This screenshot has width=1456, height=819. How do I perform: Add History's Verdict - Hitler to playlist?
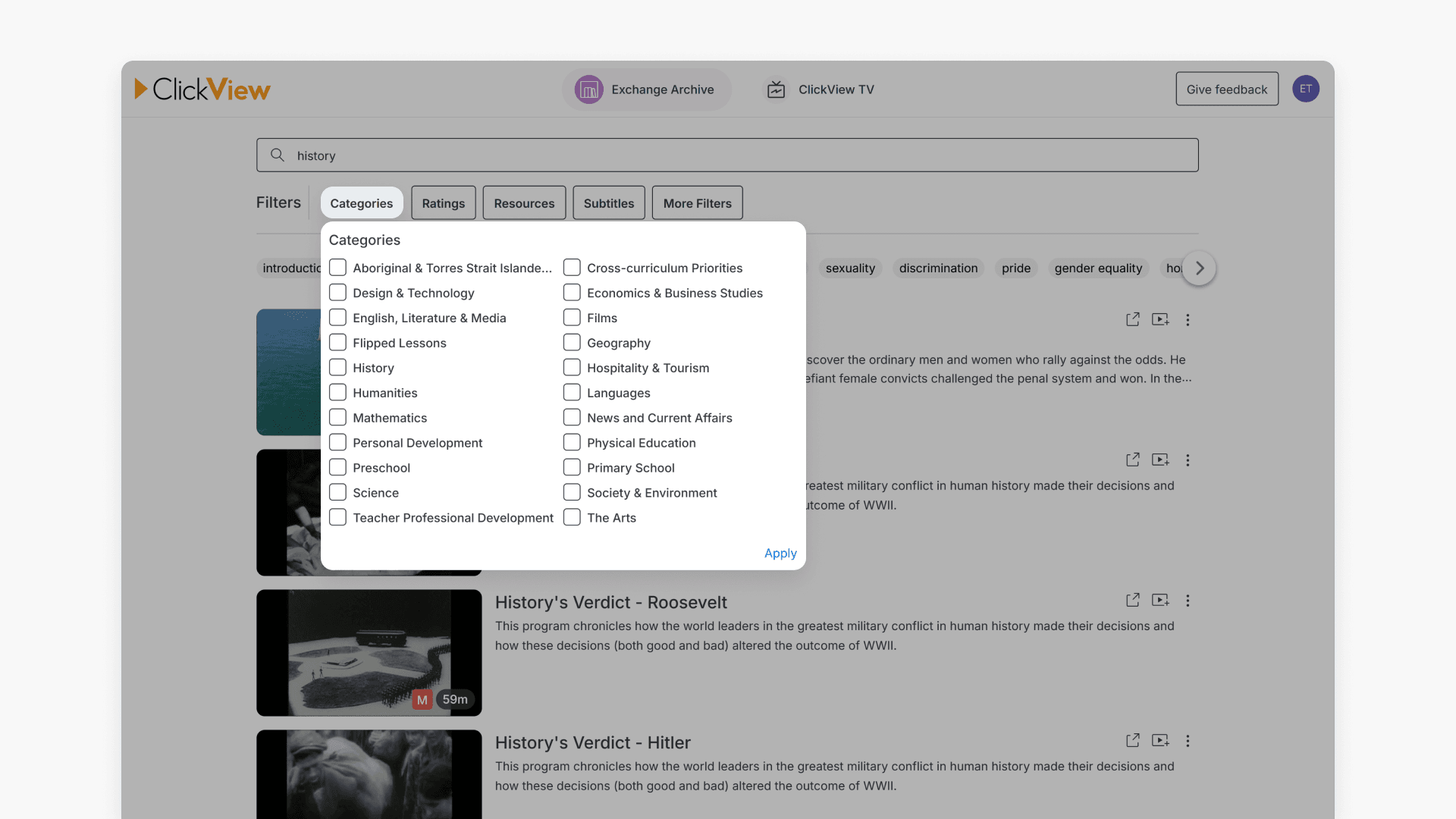tap(1159, 740)
